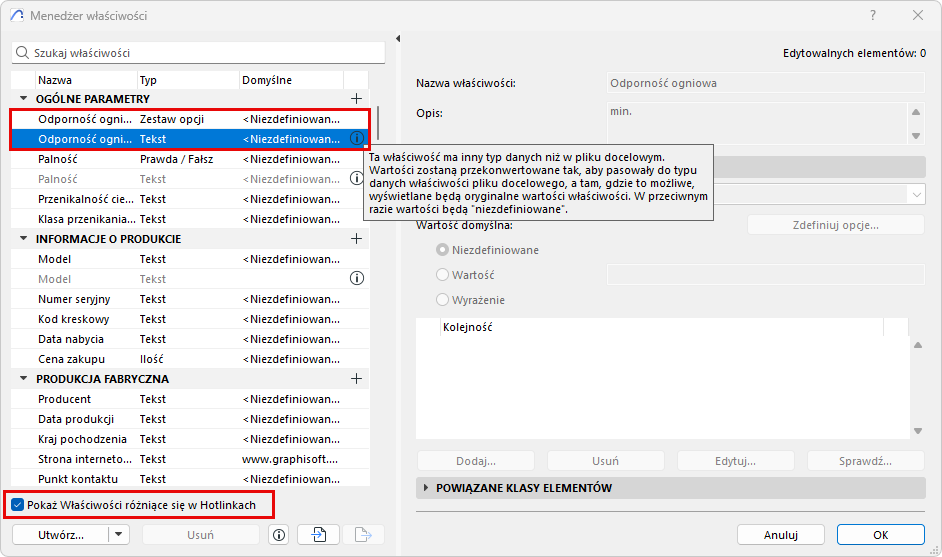
Task: Click the Usuń button beside Dodaj
Action: [x=606, y=461]
